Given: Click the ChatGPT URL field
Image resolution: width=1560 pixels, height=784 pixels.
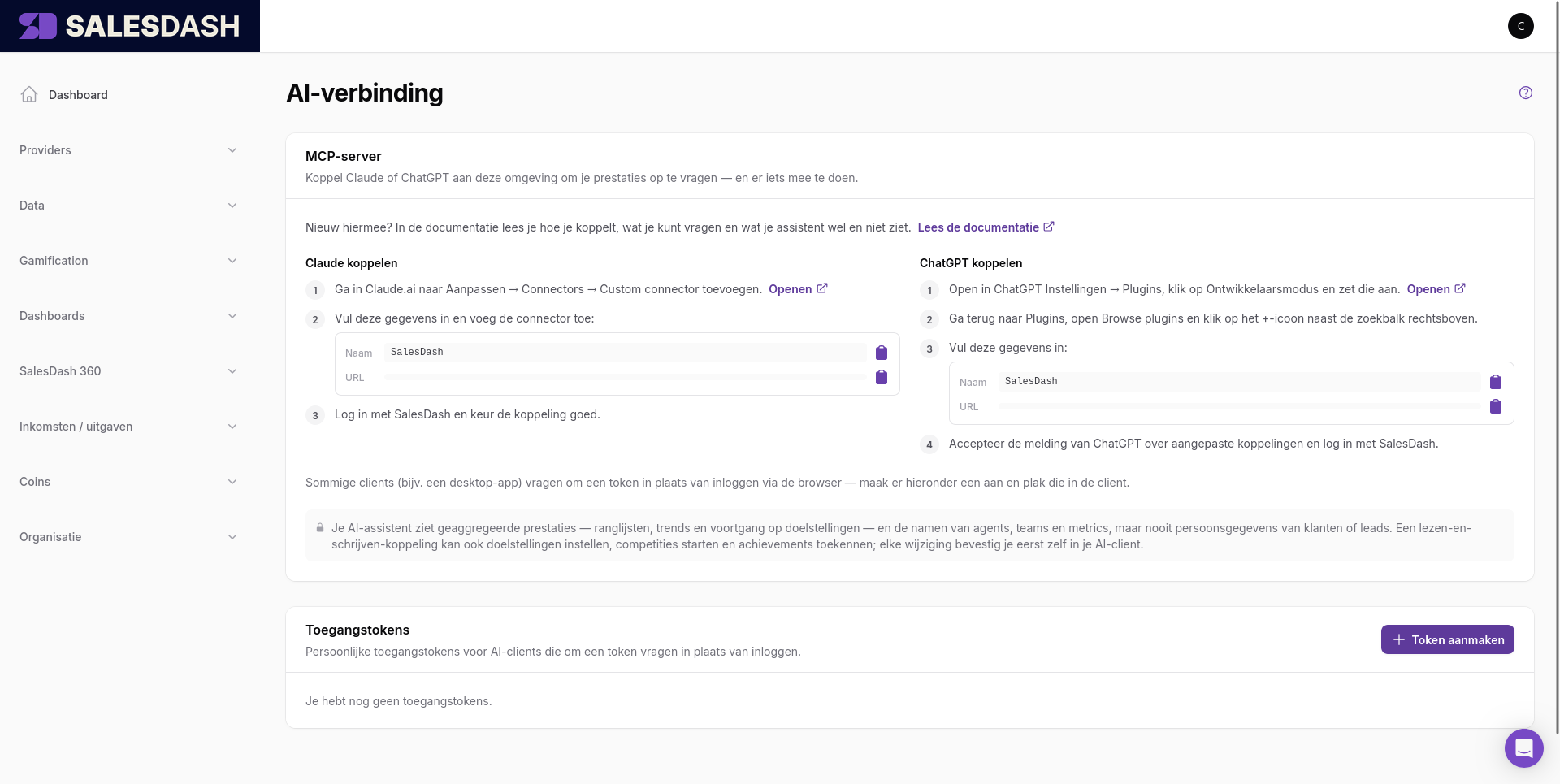Looking at the screenshot, I should click(x=1240, y=406).
